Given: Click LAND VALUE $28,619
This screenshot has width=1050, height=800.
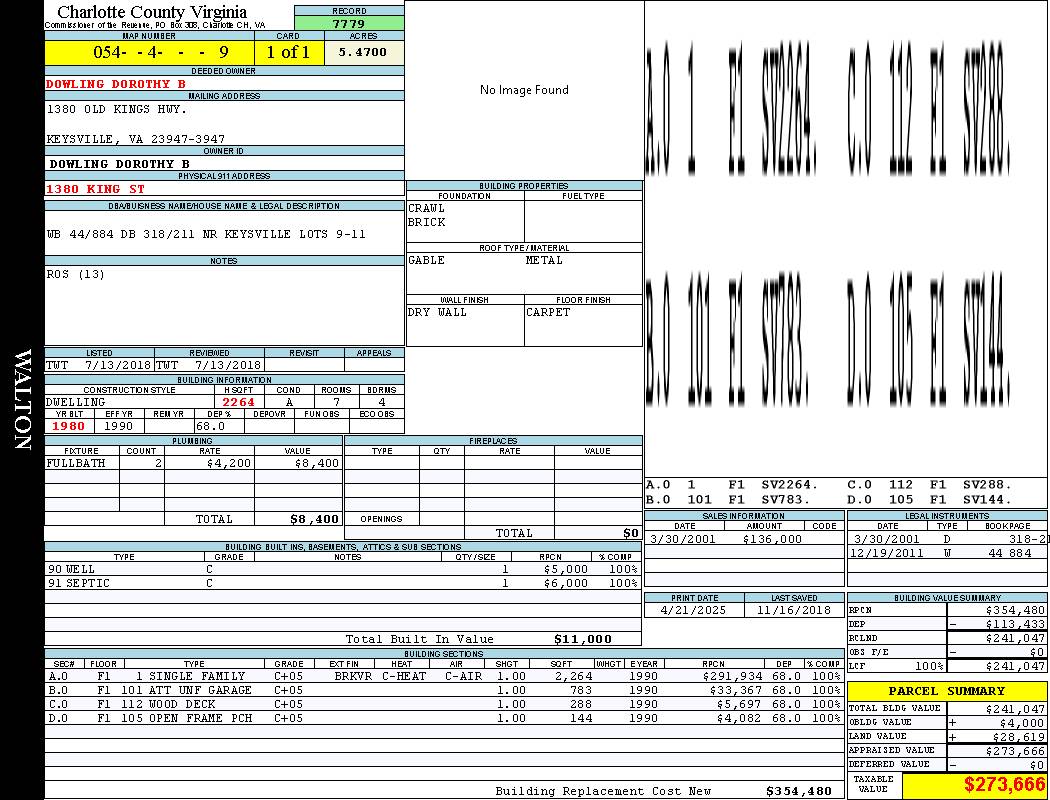Looking at the screenshot, I should click(1018, 737).
